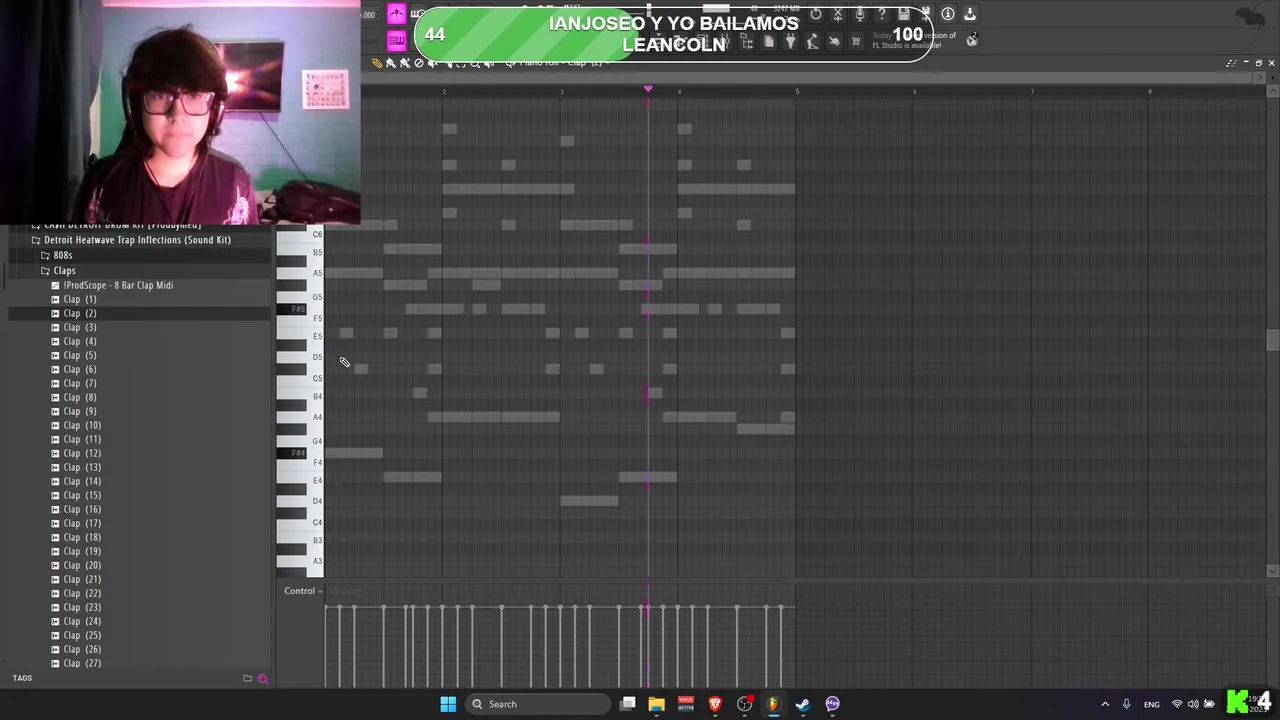
Task: Click the E5 piano key
Action: point(314,336)
